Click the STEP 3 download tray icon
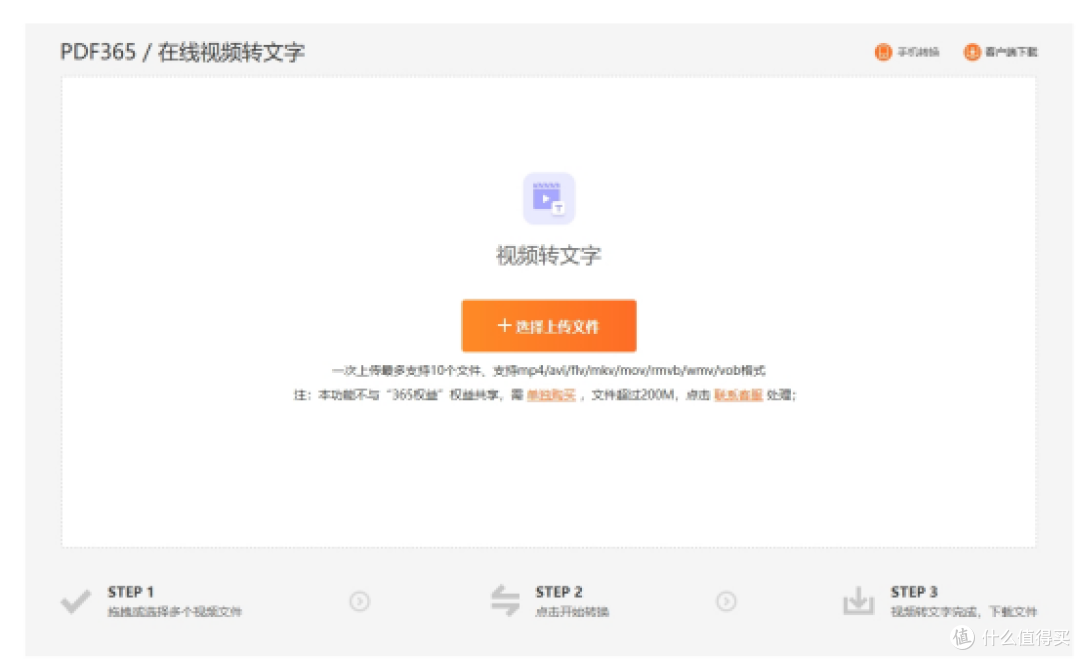This screenshot has height=660, width=1080. tap(858, 601)
